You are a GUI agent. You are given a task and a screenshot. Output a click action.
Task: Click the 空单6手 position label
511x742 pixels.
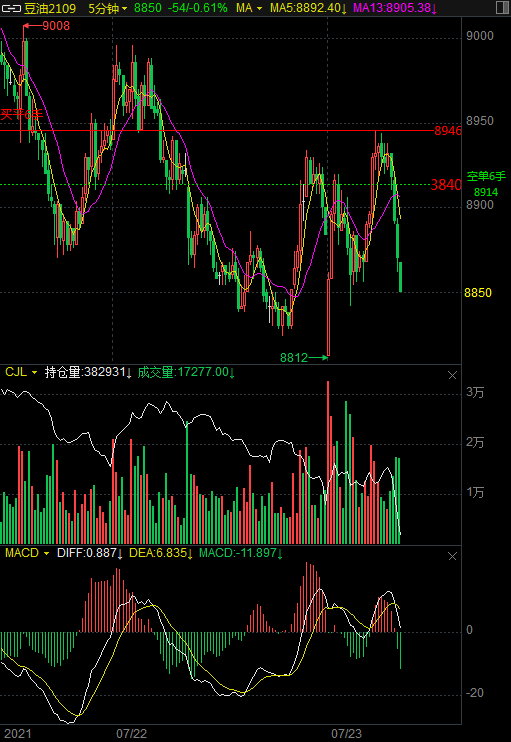[x=486, y=177]
